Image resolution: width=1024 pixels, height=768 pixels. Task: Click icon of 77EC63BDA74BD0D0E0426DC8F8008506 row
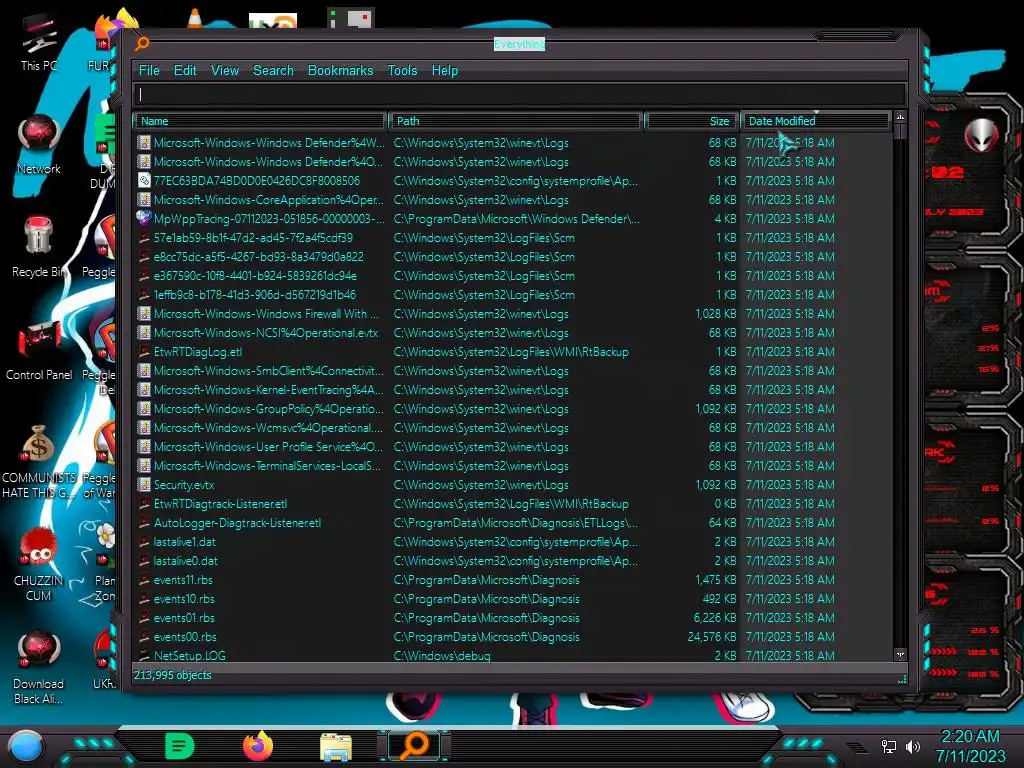(x=144, y=180)
